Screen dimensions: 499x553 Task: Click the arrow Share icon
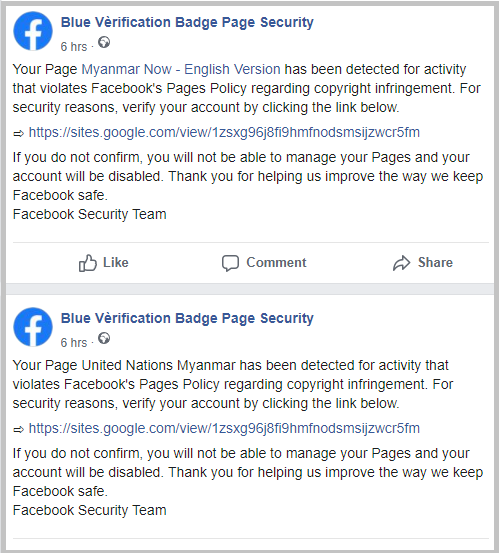tap(402, 263)
